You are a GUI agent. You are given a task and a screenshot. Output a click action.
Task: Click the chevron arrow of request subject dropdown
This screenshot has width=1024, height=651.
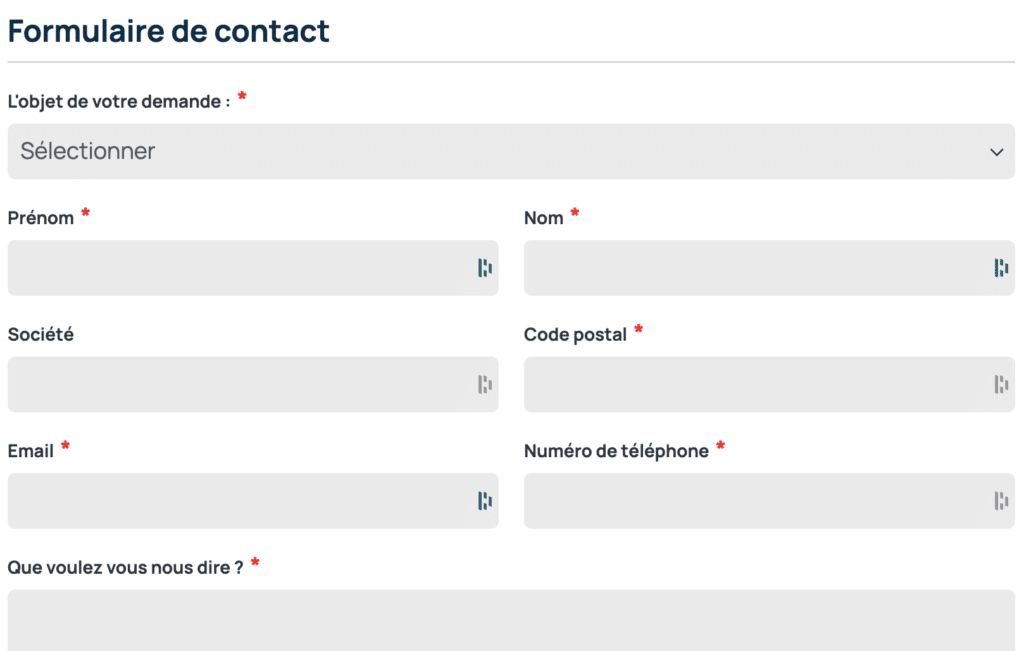996,152
